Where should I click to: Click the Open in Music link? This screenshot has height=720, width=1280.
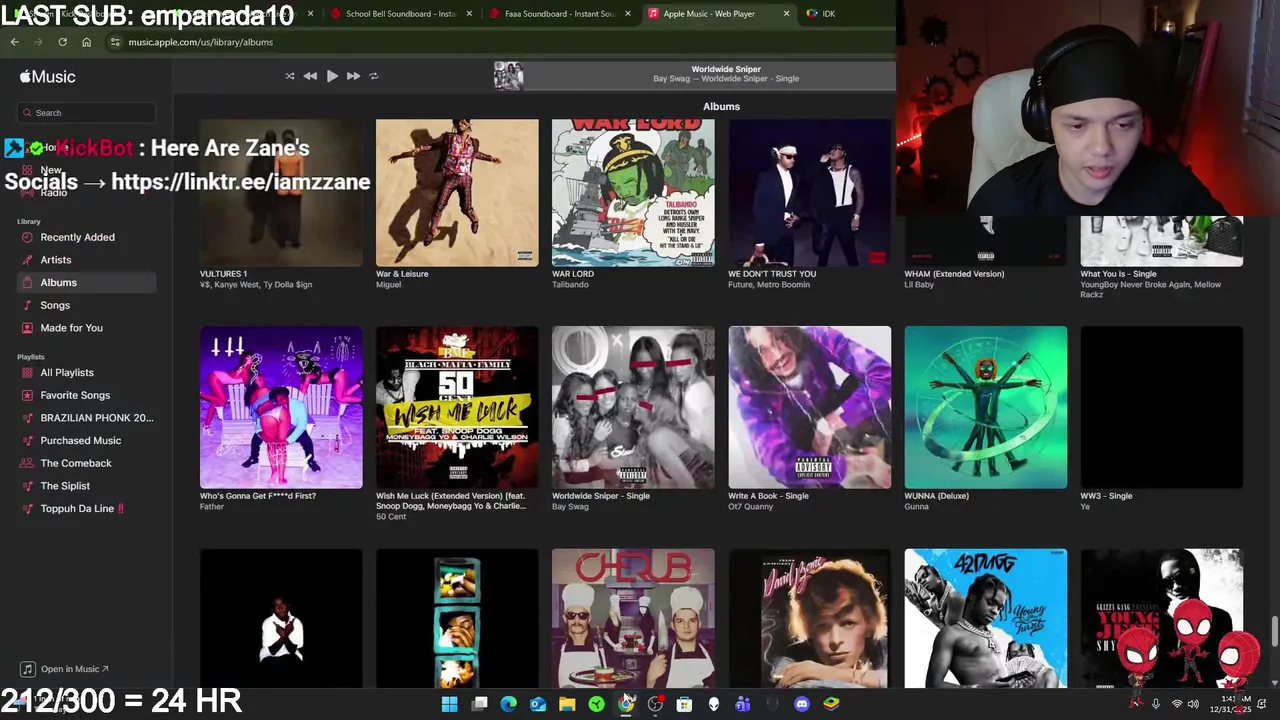click(65, 669)
